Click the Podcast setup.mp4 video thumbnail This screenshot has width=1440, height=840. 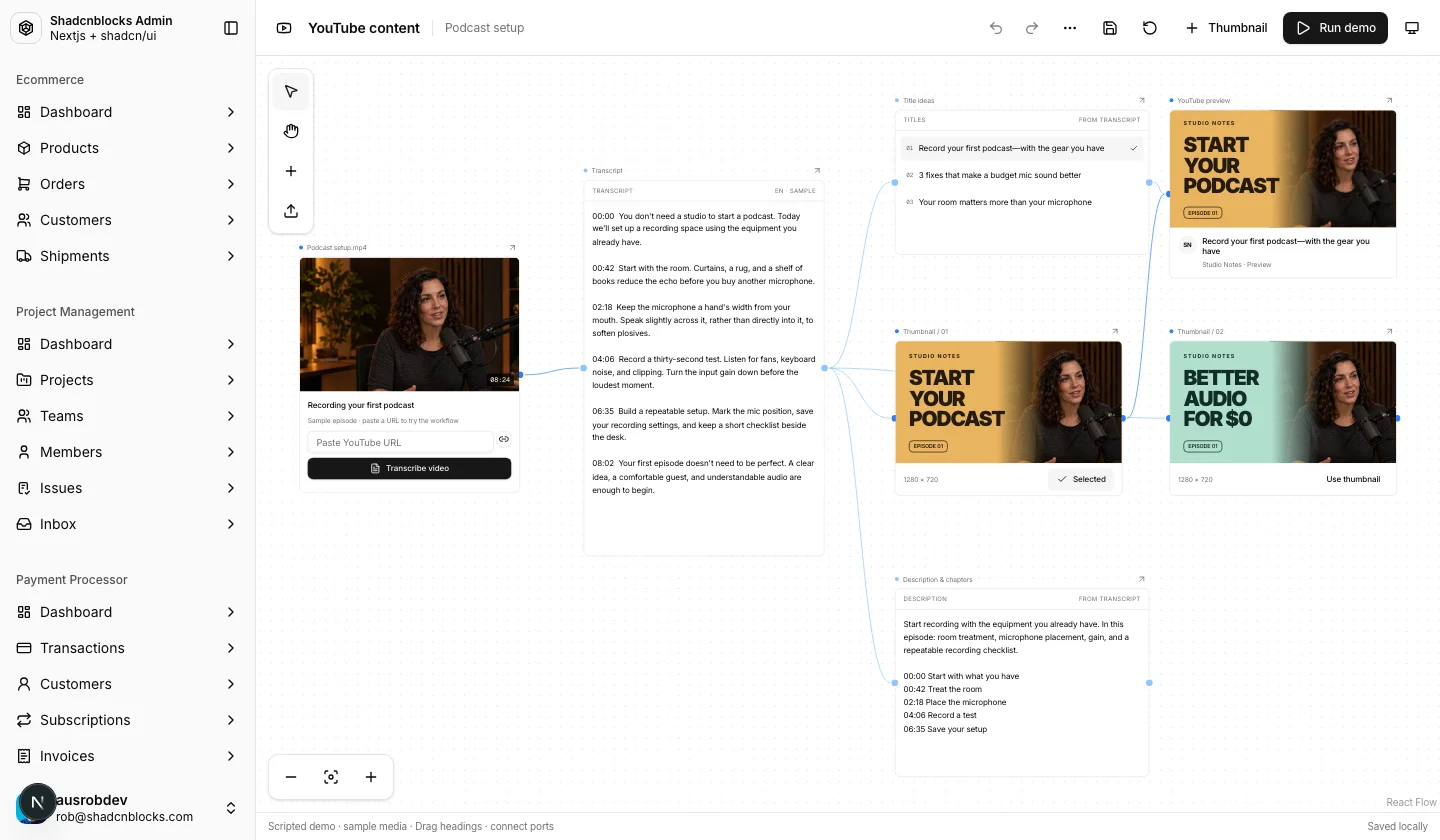click(409, 325)
